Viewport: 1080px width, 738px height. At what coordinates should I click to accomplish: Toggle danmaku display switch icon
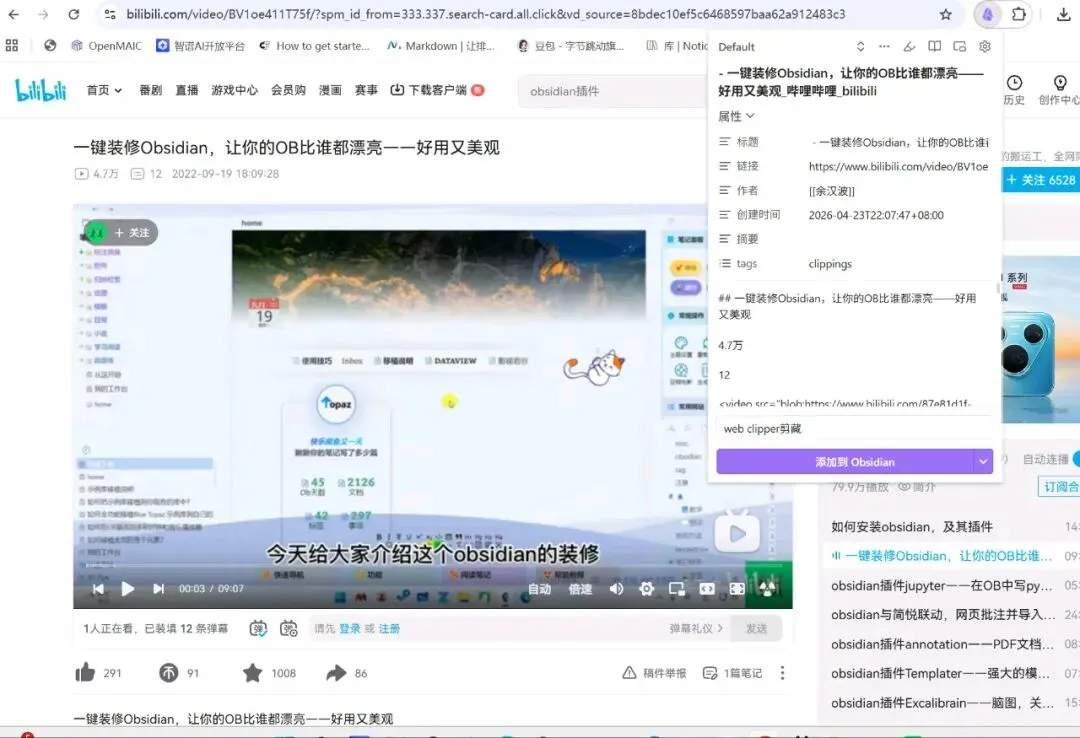point(258,628)
